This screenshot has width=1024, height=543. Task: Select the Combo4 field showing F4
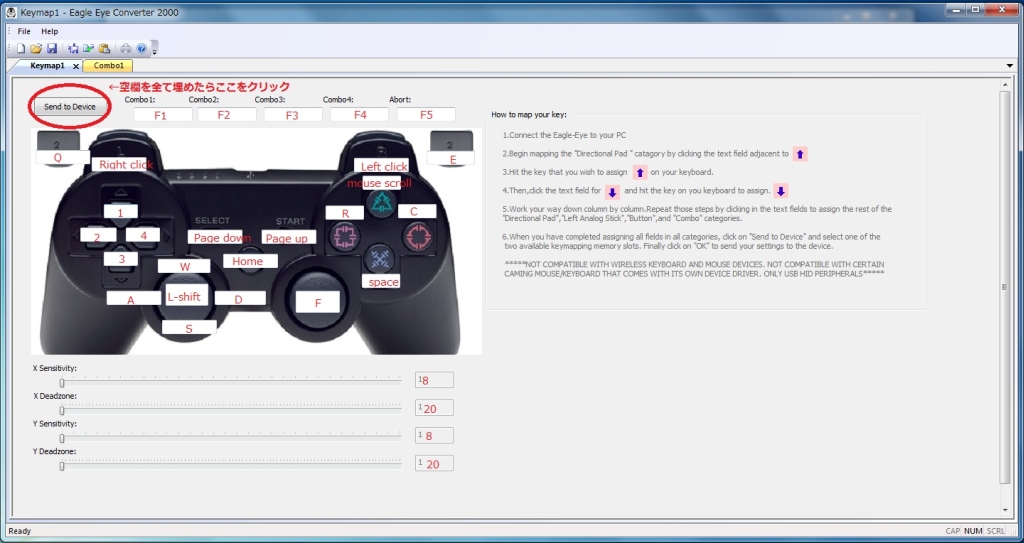359,114
